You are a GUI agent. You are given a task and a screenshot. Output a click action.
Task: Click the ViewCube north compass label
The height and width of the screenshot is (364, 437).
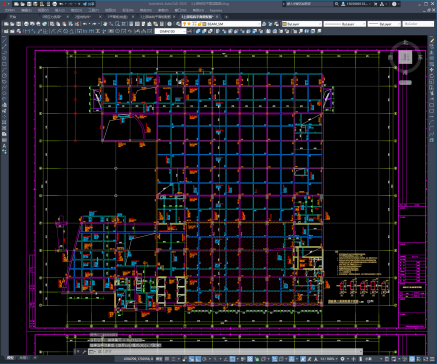tap(406, 42)
